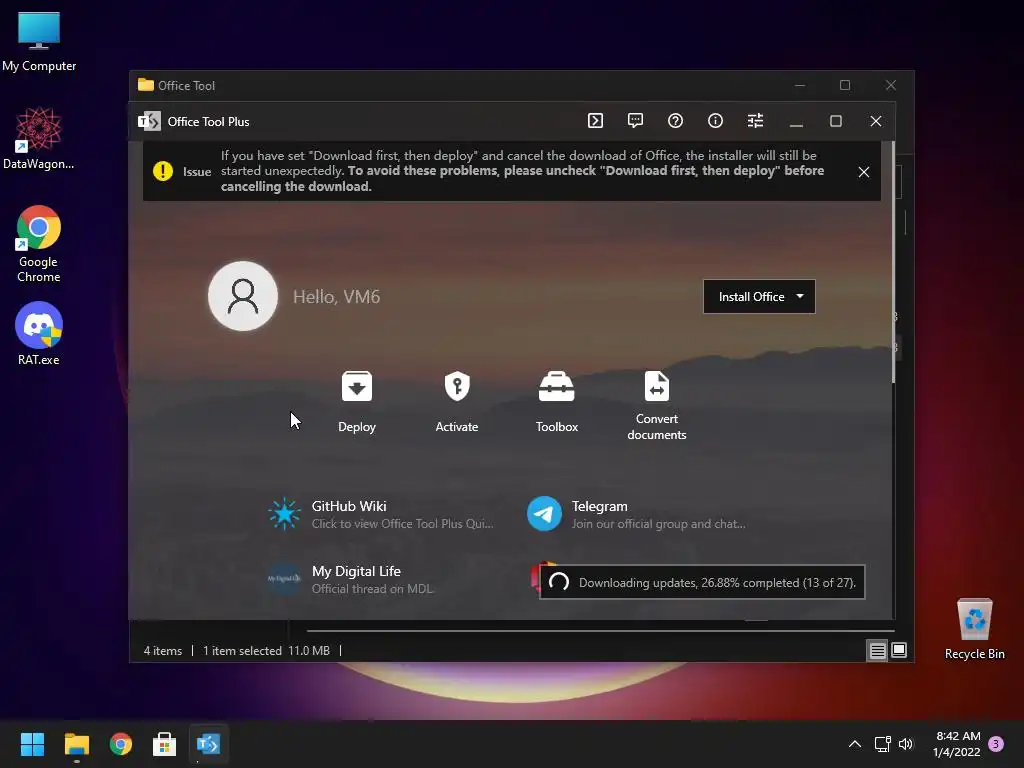The width and height of the screenshot is (1024, 768).
Task: Open the network tray icon
Action: coord(882,744)
